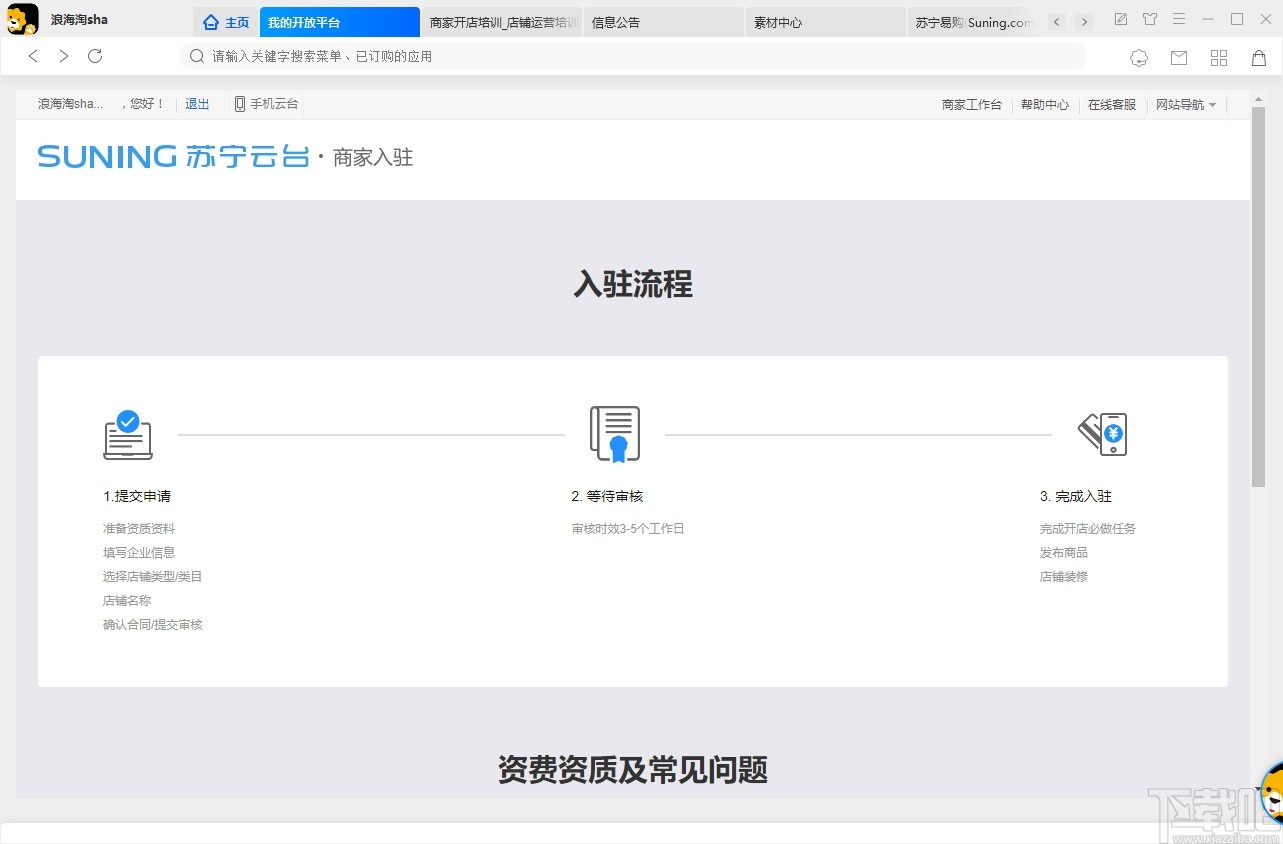Screen dimensions: 1283x844
Task: Open the 帮助中心 help center link
Action: tap(1044, 104)
